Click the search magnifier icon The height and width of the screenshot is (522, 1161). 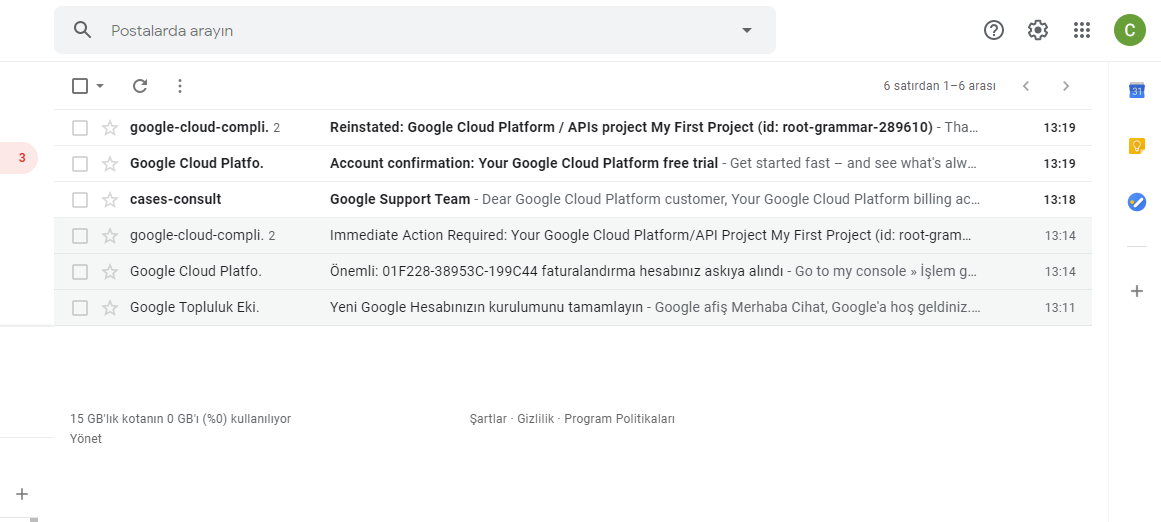click(x=83, y=30)
